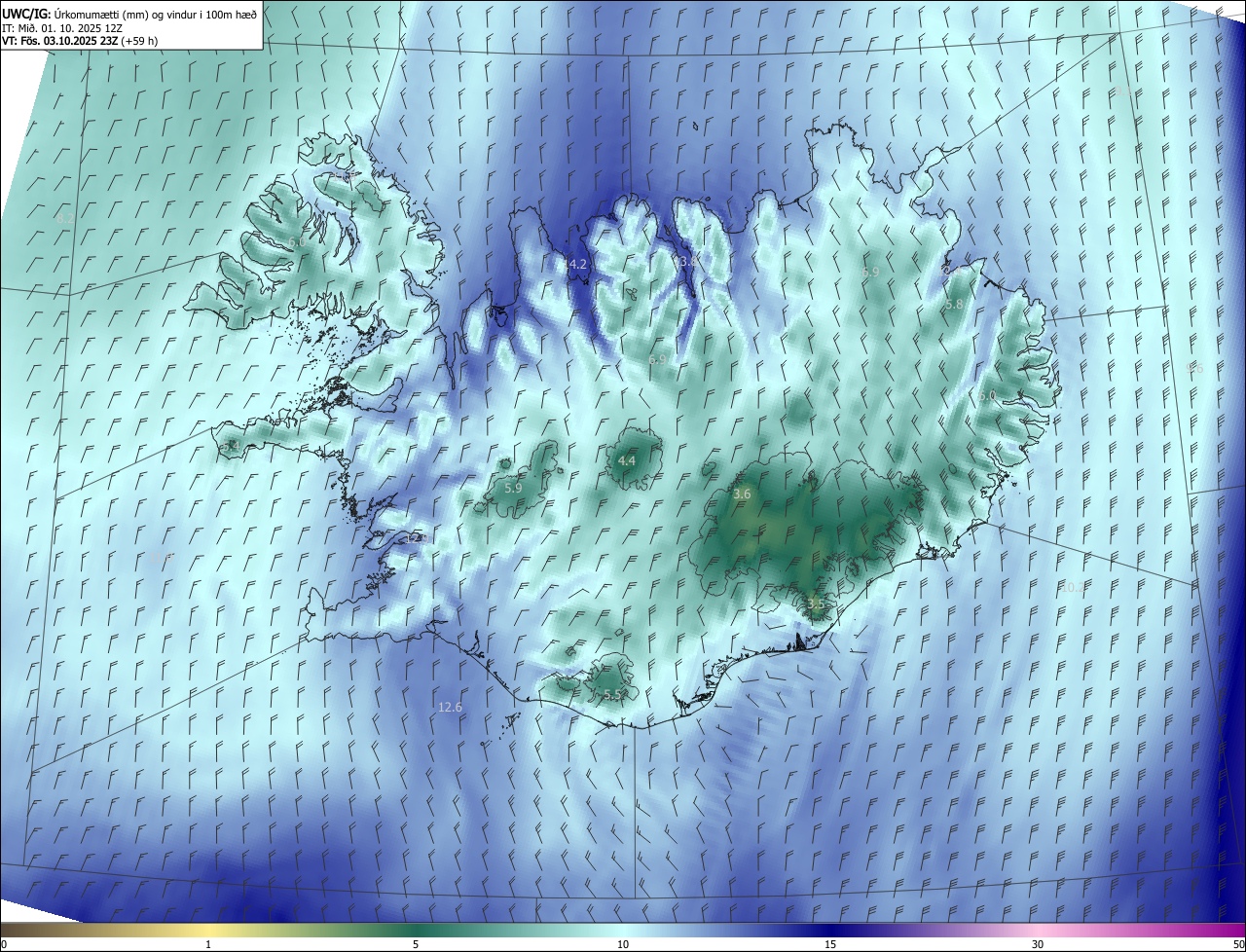
Task: Click the colorbar tick label 5
Action: 416,944
